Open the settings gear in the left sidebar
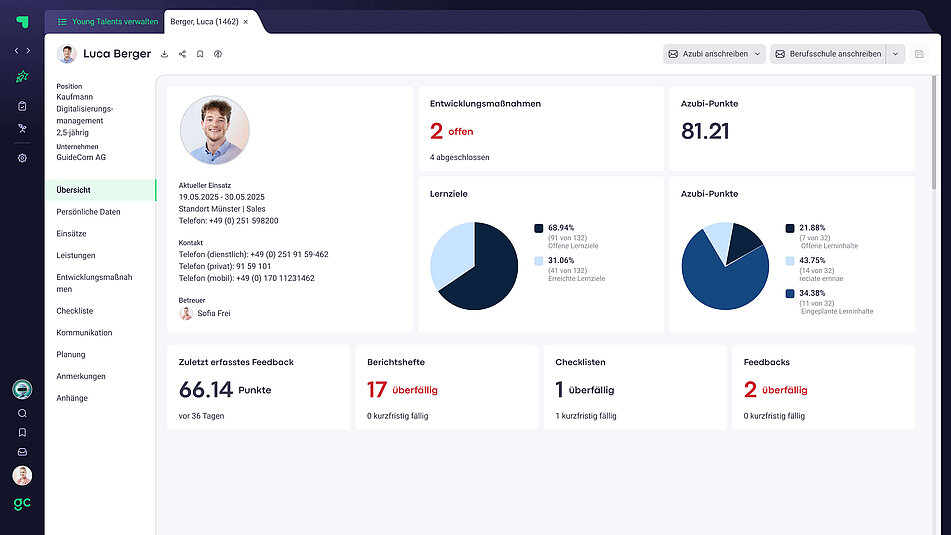 (x=22, y=158)
